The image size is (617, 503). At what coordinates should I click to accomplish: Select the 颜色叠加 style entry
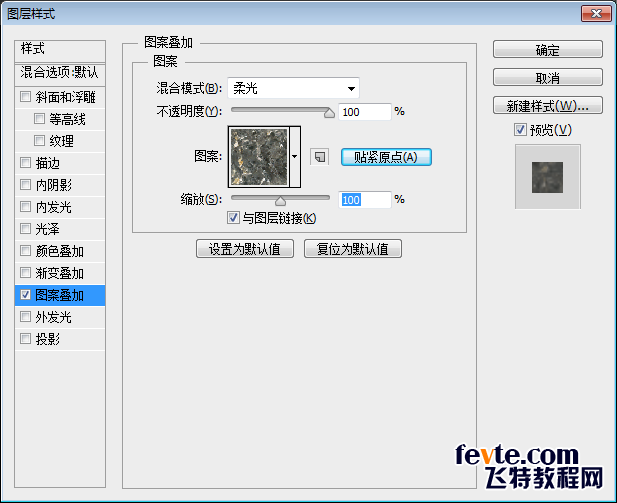click(x=60, y=251)
